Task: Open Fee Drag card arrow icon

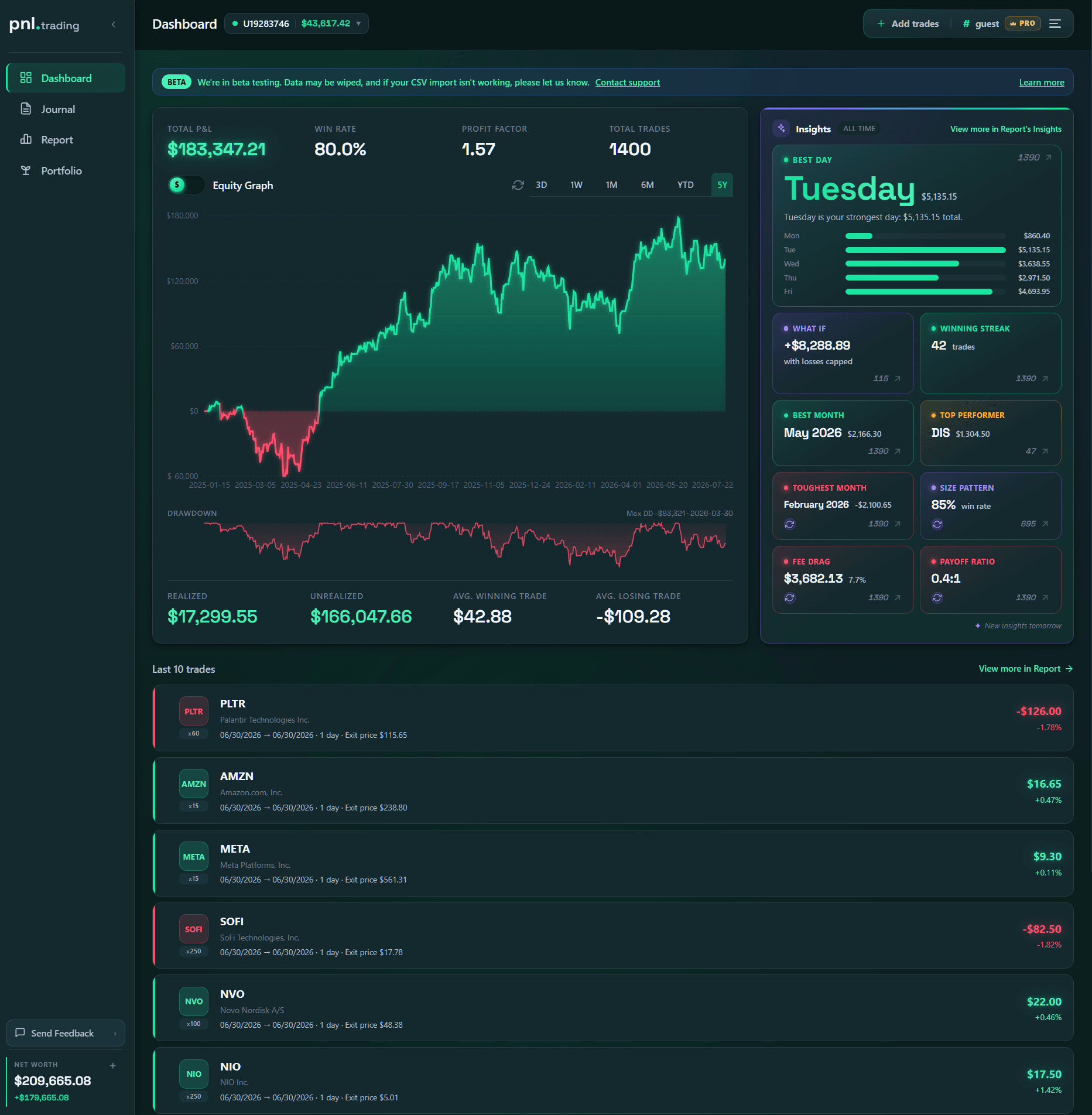Action: coord(897,598)
